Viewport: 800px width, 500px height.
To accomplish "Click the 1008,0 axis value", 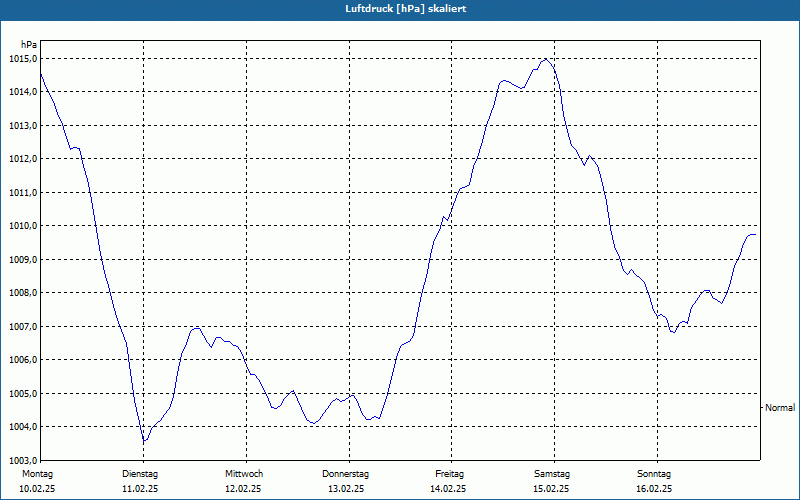I will pos(23,293).
